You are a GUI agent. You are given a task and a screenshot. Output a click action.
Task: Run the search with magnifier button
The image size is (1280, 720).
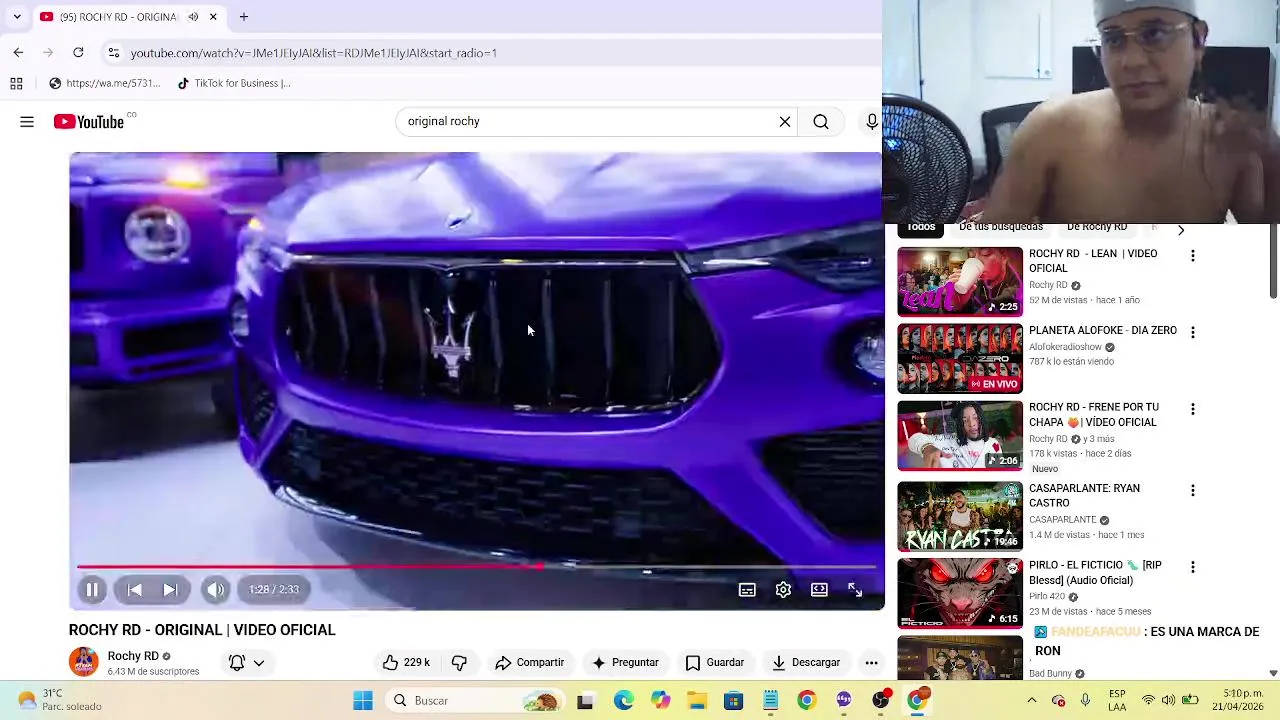(821, 122)
